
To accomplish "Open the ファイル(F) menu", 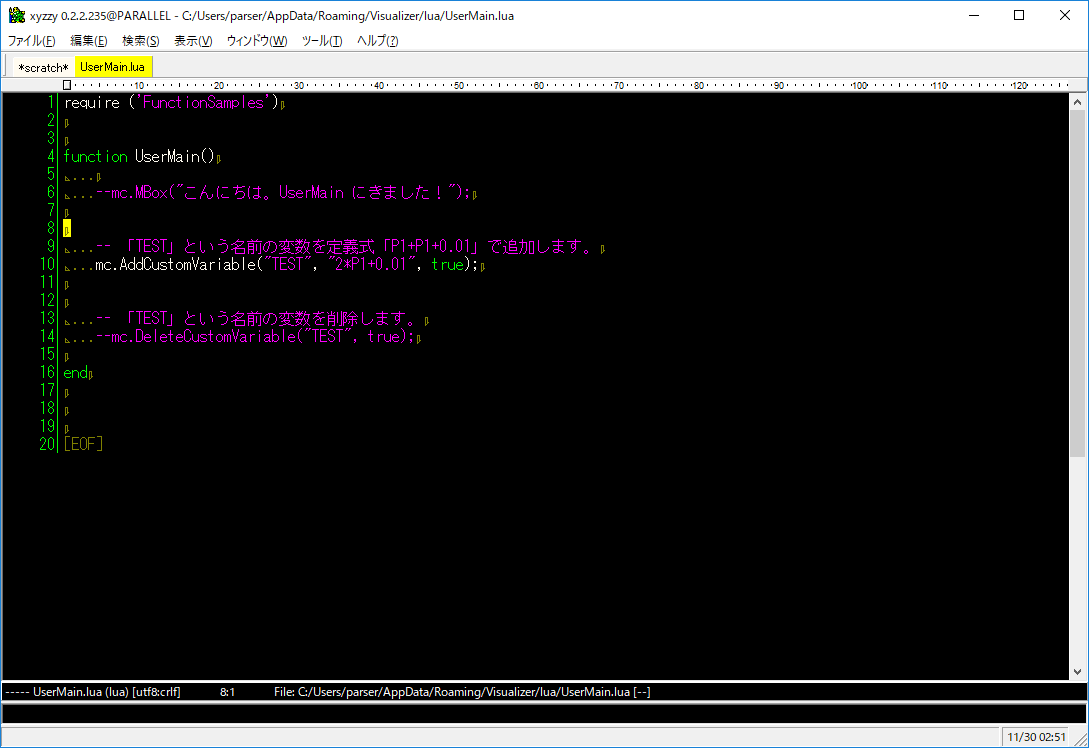I will pos(32,41).
